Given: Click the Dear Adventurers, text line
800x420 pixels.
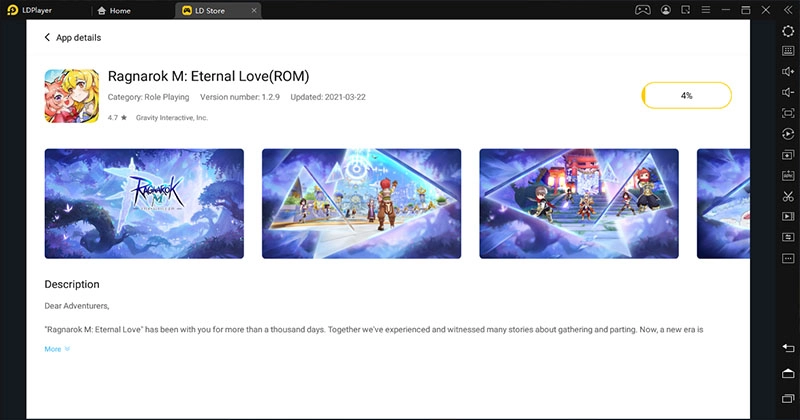Looking at the screenshot, I should pos(77,306).
